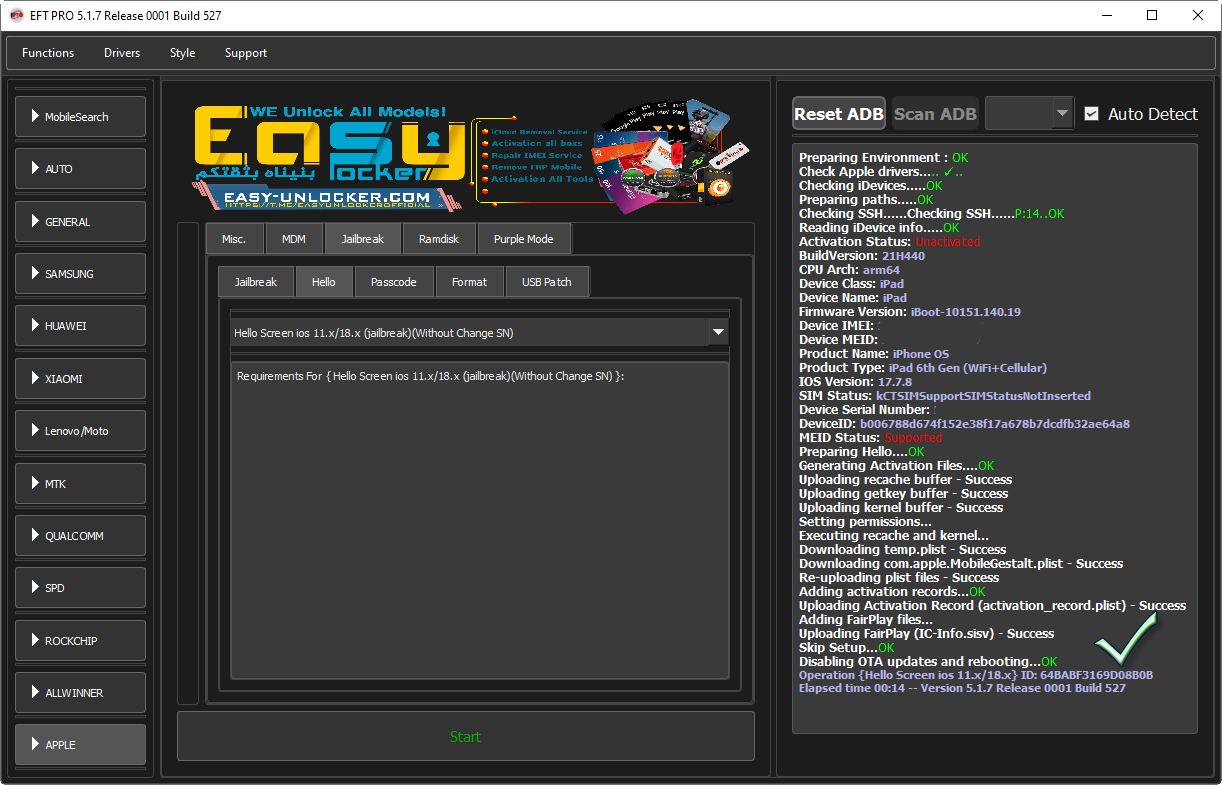Open the Hello Screen operation dropdown
1222x785 pixels.
[480, 332]
